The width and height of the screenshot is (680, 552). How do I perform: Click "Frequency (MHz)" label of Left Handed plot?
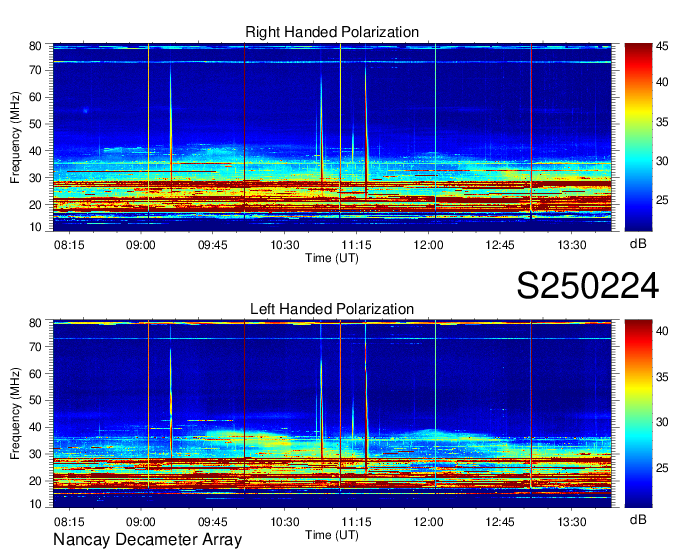(x=15, y=414)
